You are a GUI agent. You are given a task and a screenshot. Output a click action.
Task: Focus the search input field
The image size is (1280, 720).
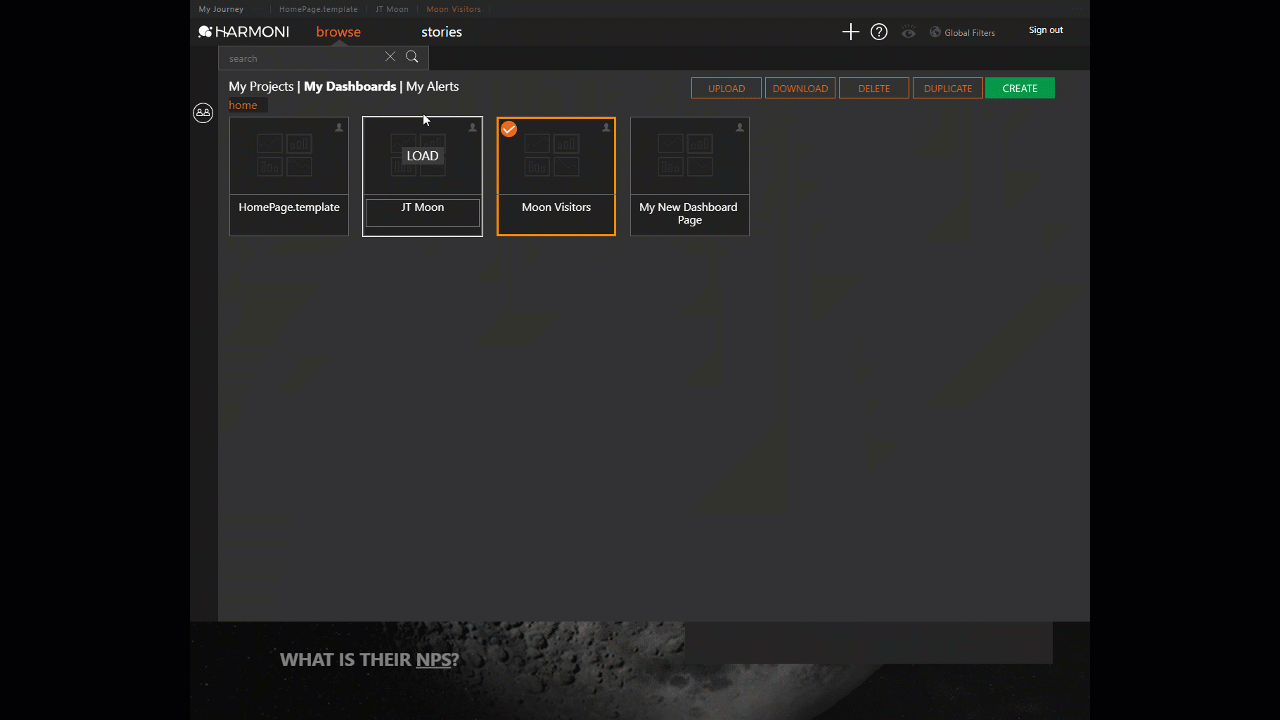coord(300,58)
